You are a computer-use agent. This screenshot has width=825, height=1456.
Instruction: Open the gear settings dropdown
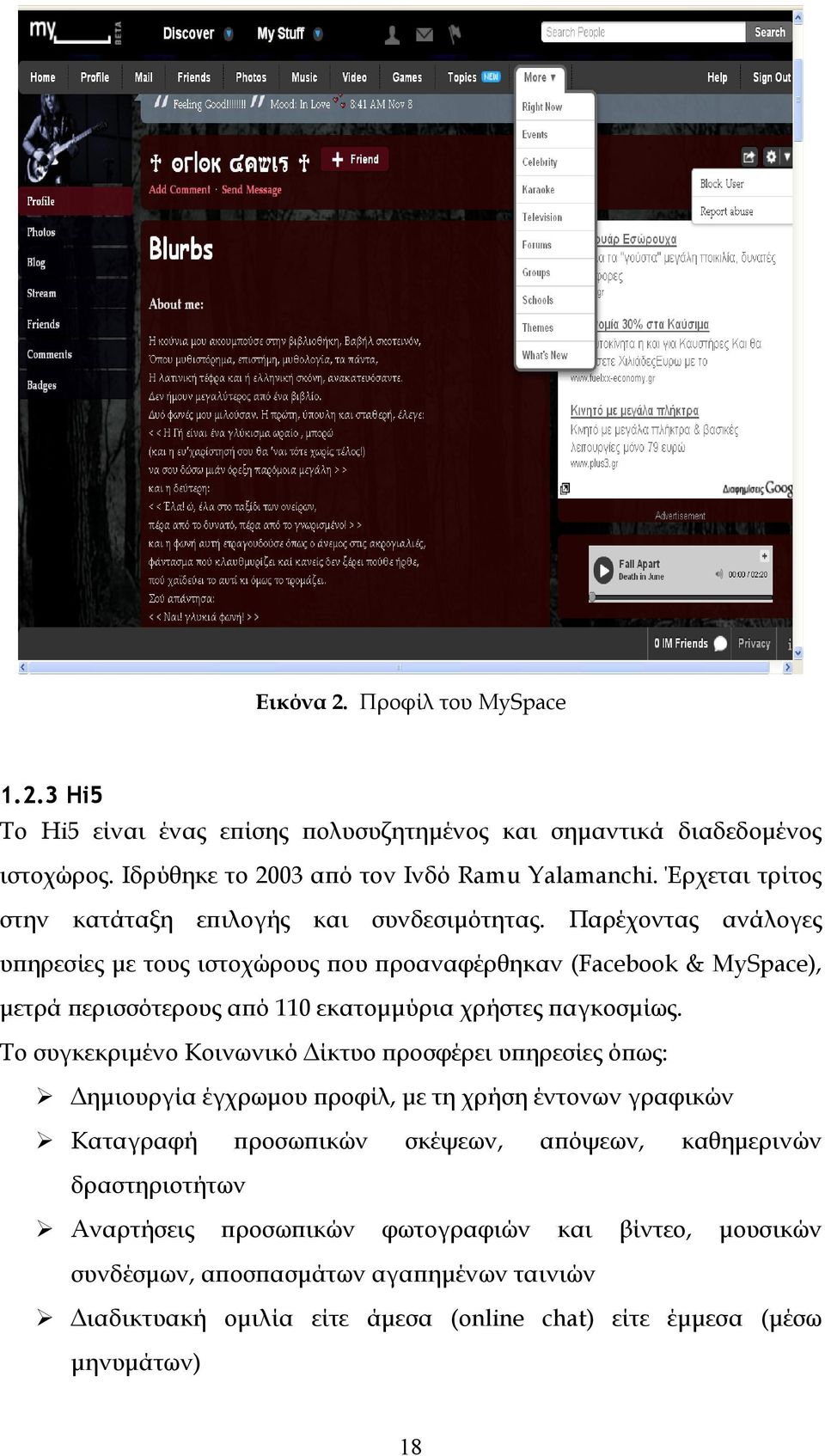776,156
